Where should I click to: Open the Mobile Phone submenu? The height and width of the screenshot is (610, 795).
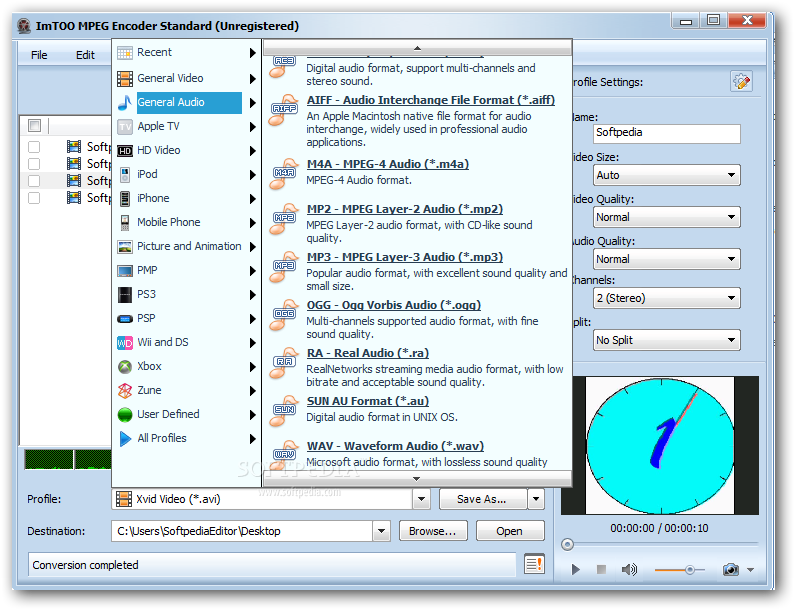(186, 222)
